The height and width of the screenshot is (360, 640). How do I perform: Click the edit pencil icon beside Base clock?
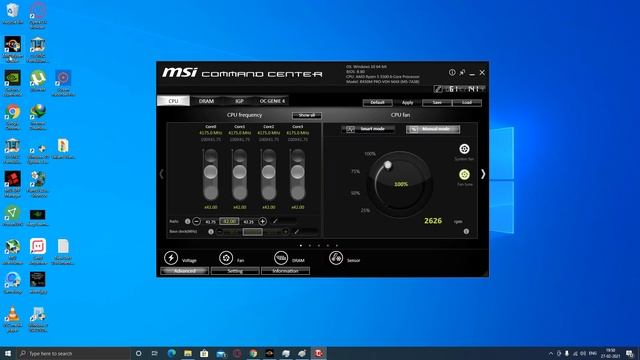point(297,231)
